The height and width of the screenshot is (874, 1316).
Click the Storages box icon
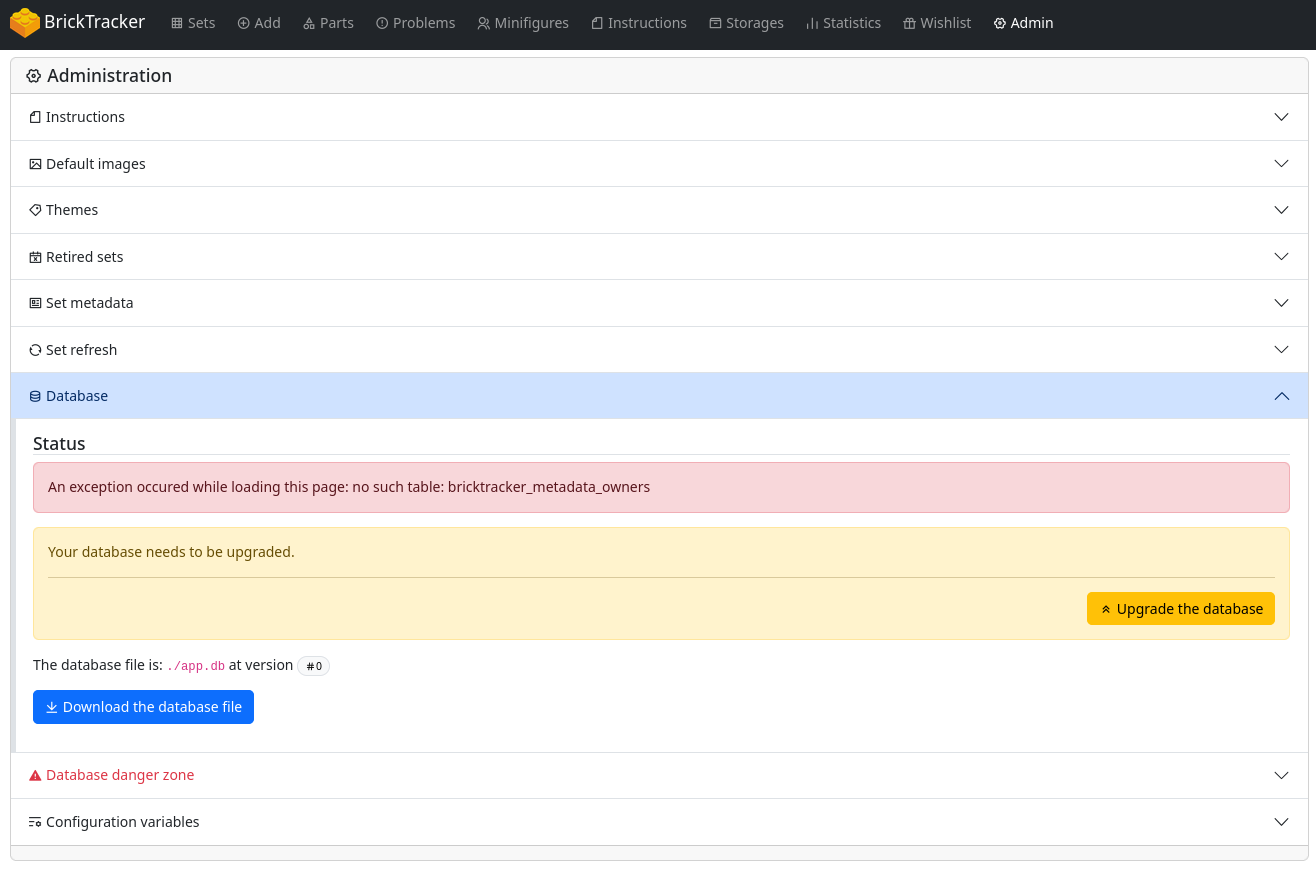716,23
